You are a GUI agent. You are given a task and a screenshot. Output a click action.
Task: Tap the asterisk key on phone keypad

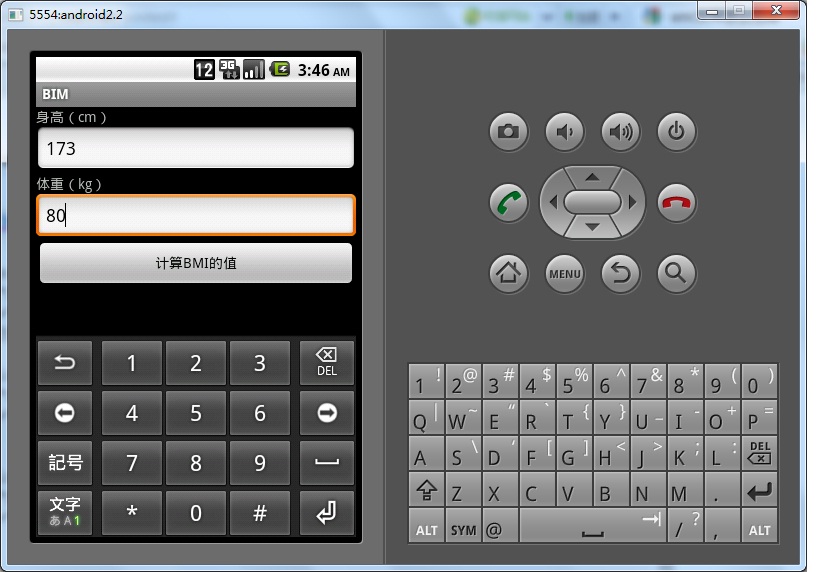coord(132,513)
